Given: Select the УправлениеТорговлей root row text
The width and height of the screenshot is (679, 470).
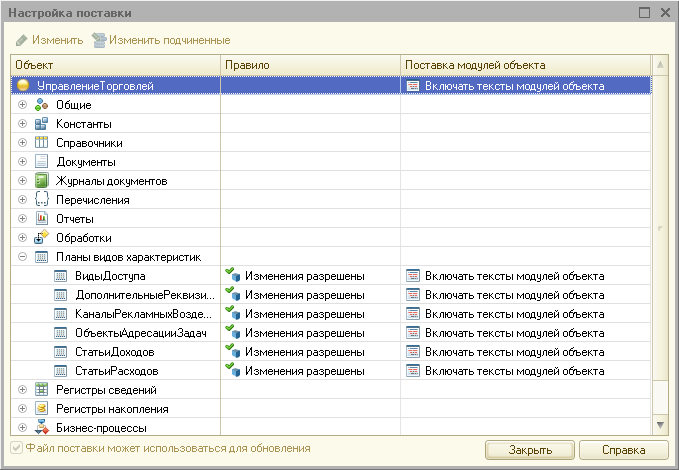Looking at the screenshot, I should pyautogui.click(x=95, y=86).
